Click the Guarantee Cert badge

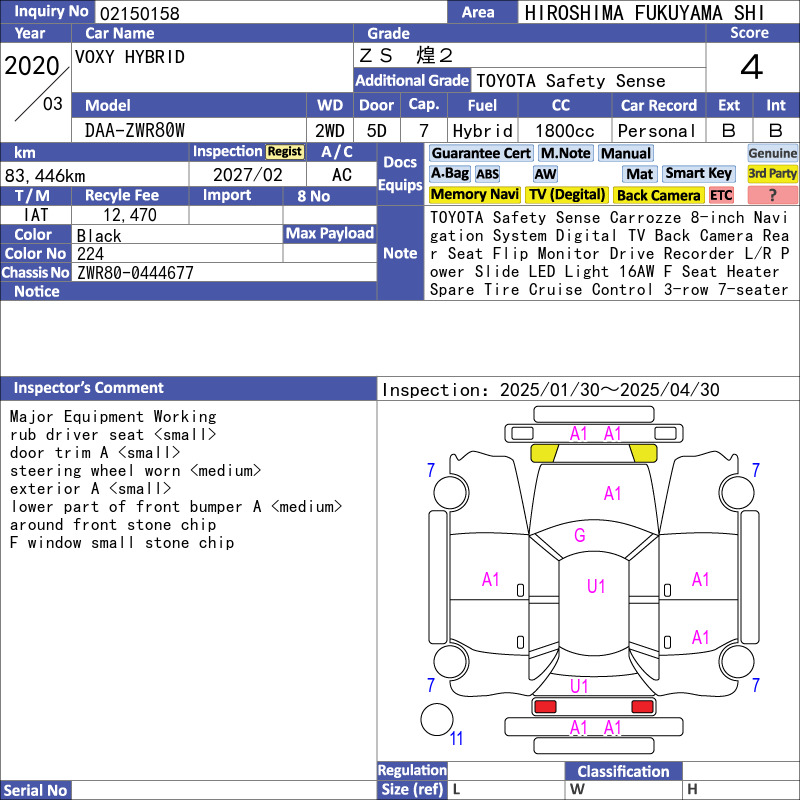[x=481, y=153]
